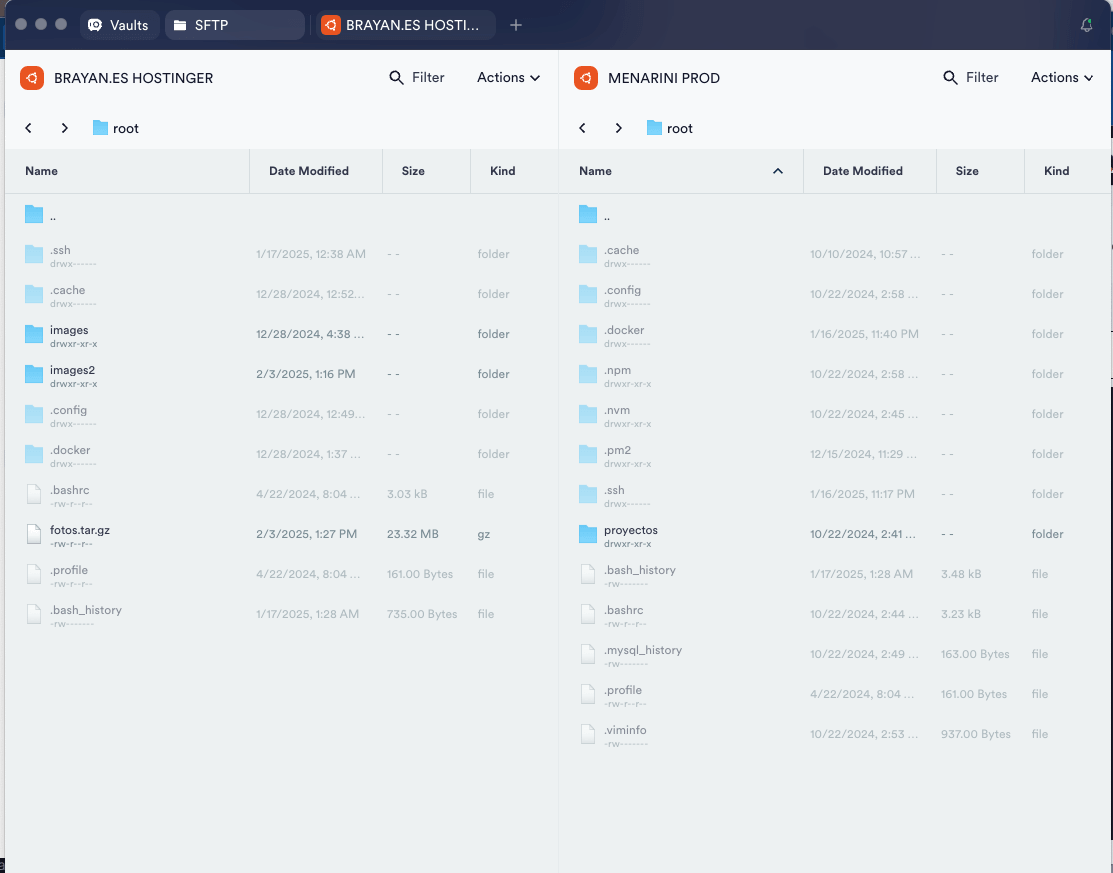Image resolution: width=1113 pixels, height=873 pixels.
Task: Select the .mysql_history file
Action: [x=835, y=654]
